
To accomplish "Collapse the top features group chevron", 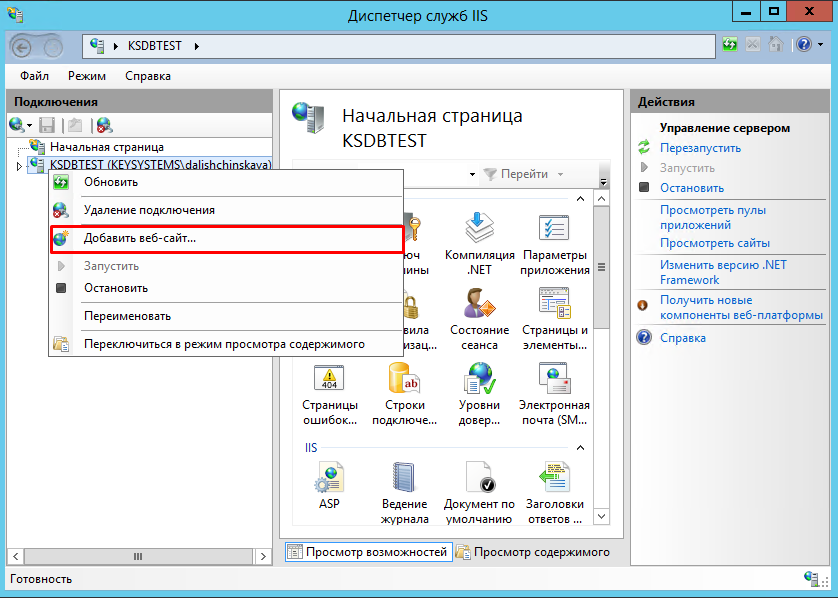I will pyautogui.click(x=580, y=199).
